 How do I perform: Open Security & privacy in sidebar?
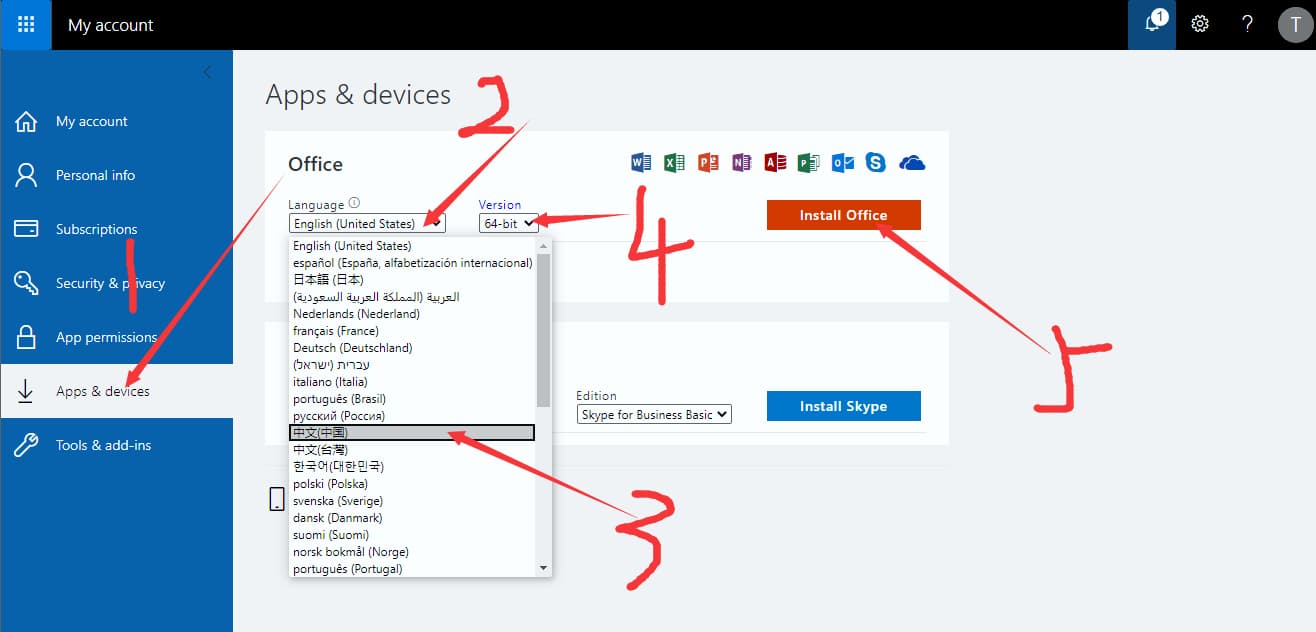[x=117, y=283]
